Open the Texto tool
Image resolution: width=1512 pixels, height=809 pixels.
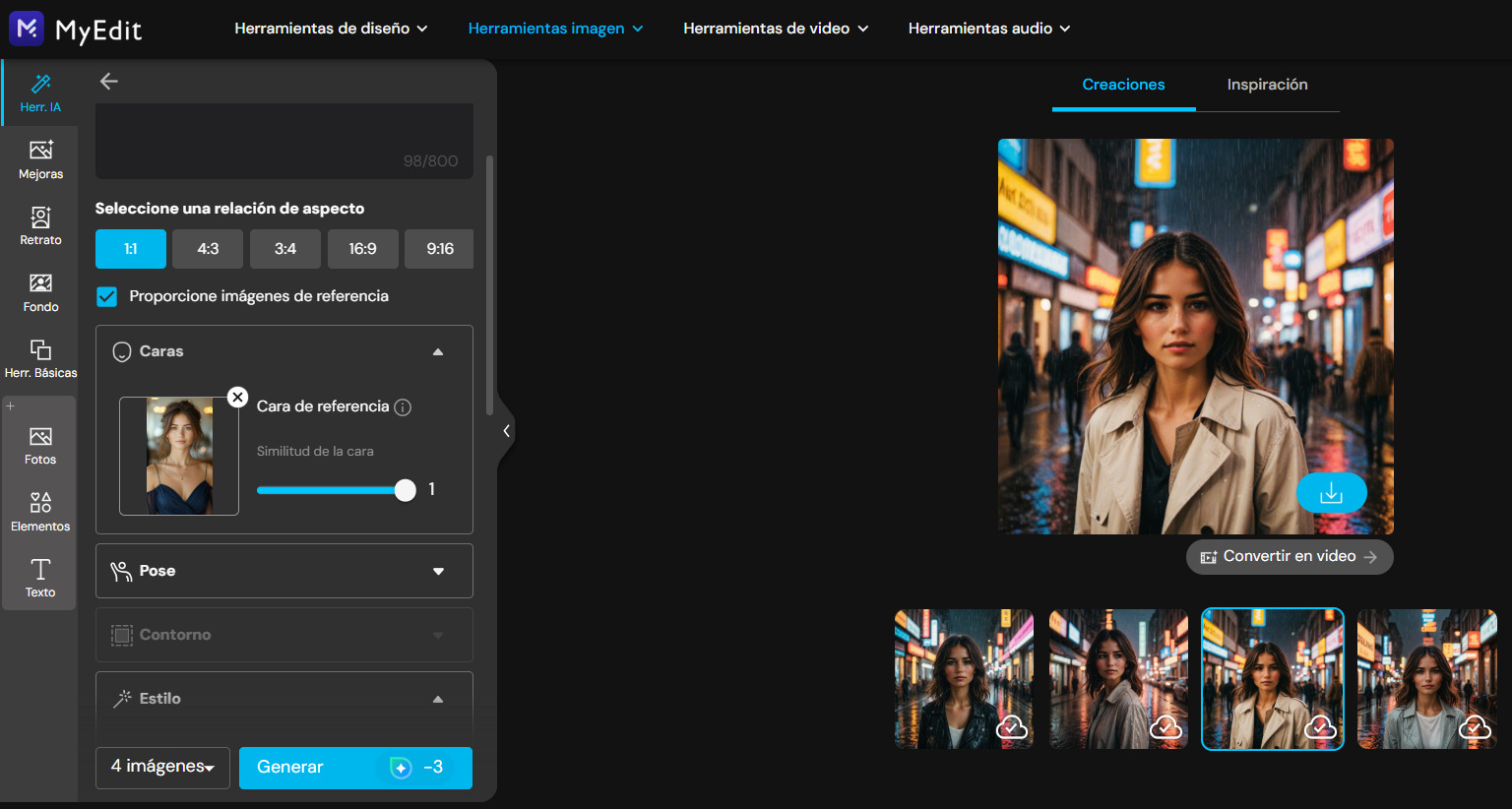(40, 578)
